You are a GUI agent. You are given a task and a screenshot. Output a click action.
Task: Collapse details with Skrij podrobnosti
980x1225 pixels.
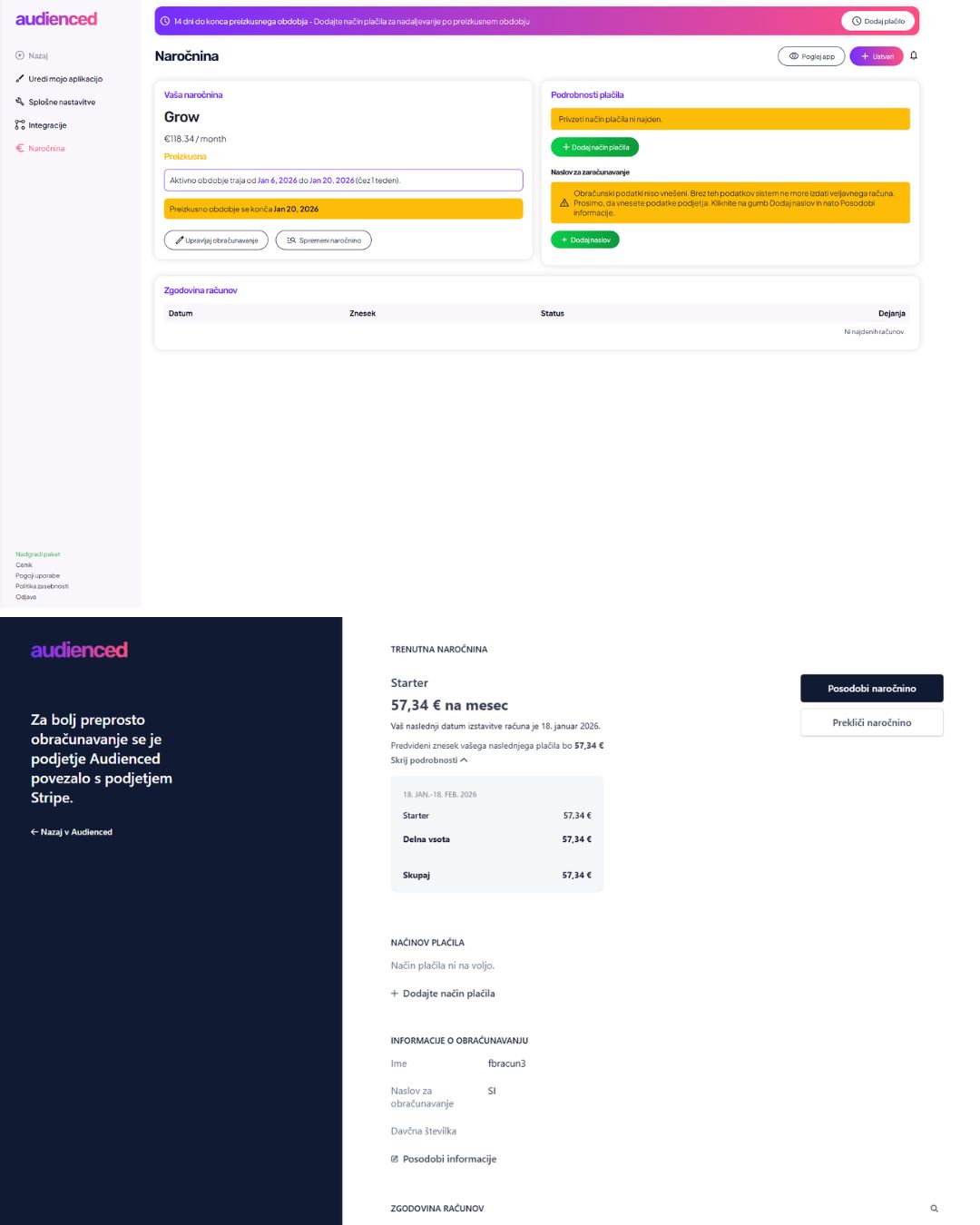428,760
